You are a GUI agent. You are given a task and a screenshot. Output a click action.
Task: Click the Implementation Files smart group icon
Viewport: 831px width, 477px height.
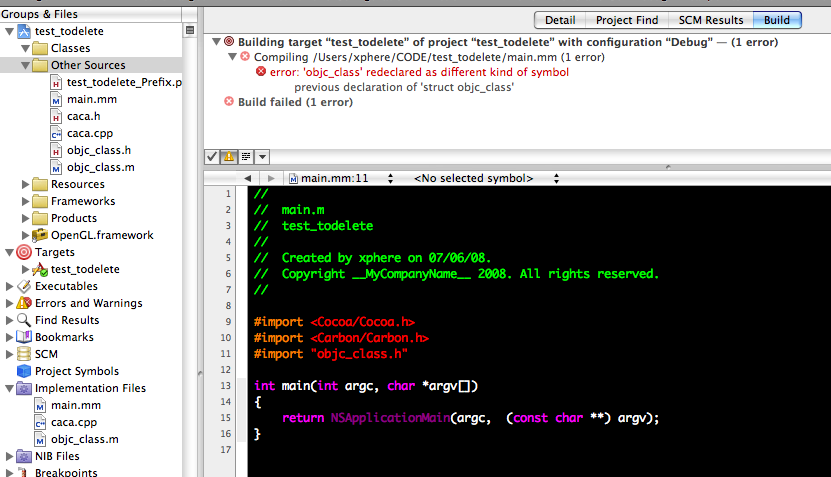(24, 388)
